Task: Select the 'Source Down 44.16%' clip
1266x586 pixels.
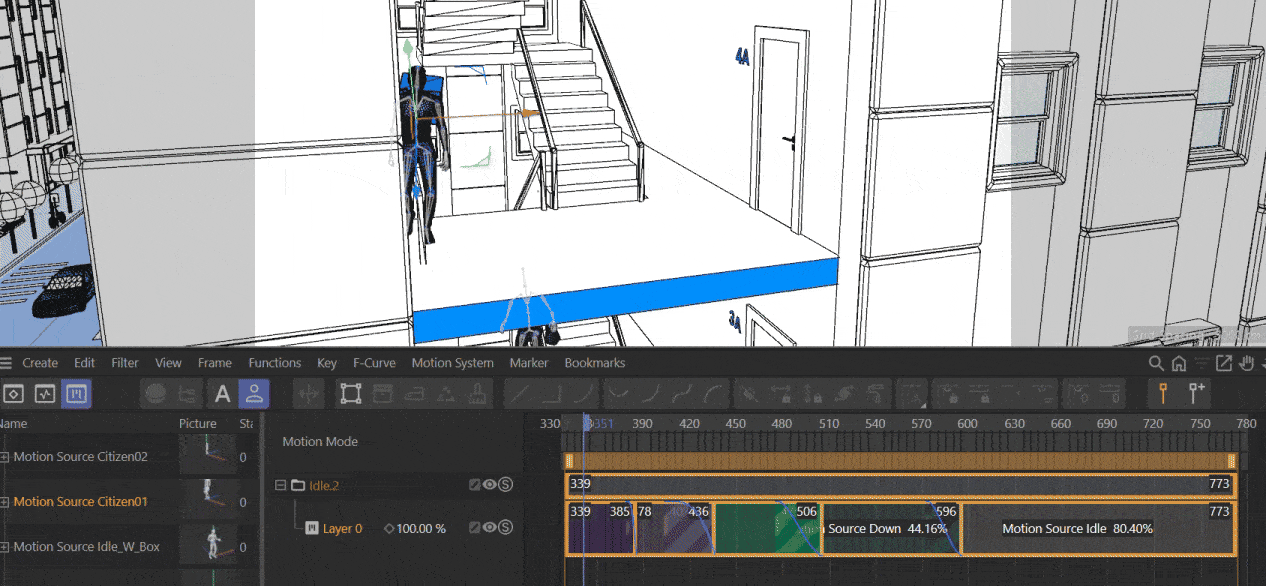Action: (x=890, y=528)
